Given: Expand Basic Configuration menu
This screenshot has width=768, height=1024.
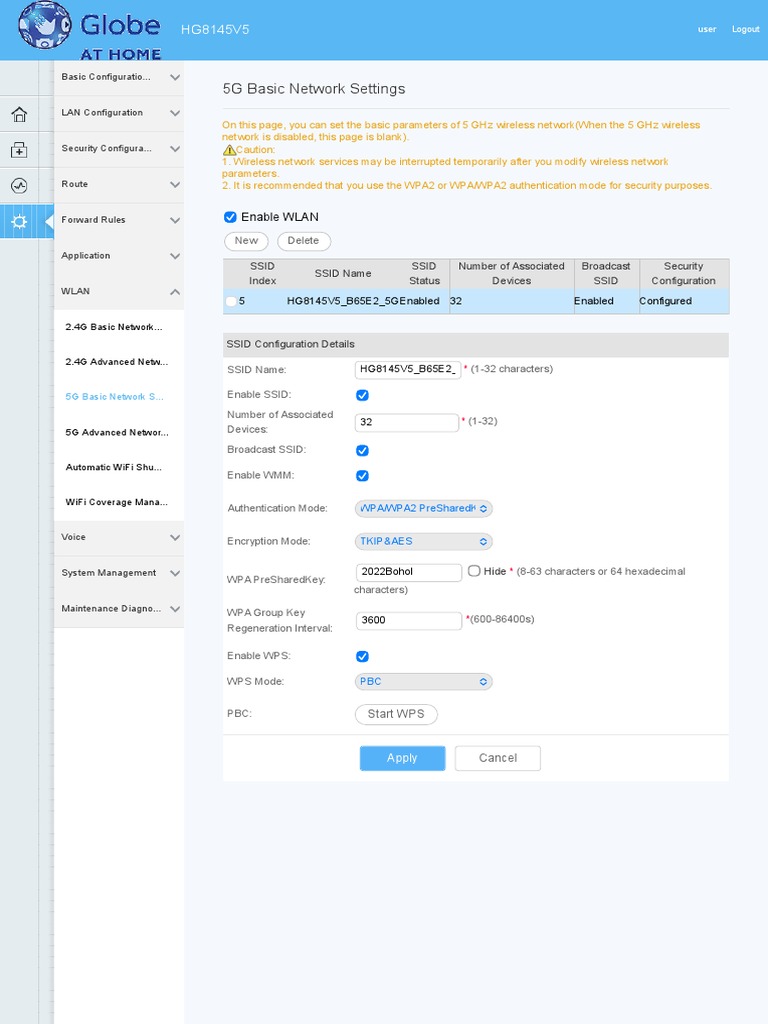Looking at the screenshot, I should pyautogui.click(x=118, y=77).
